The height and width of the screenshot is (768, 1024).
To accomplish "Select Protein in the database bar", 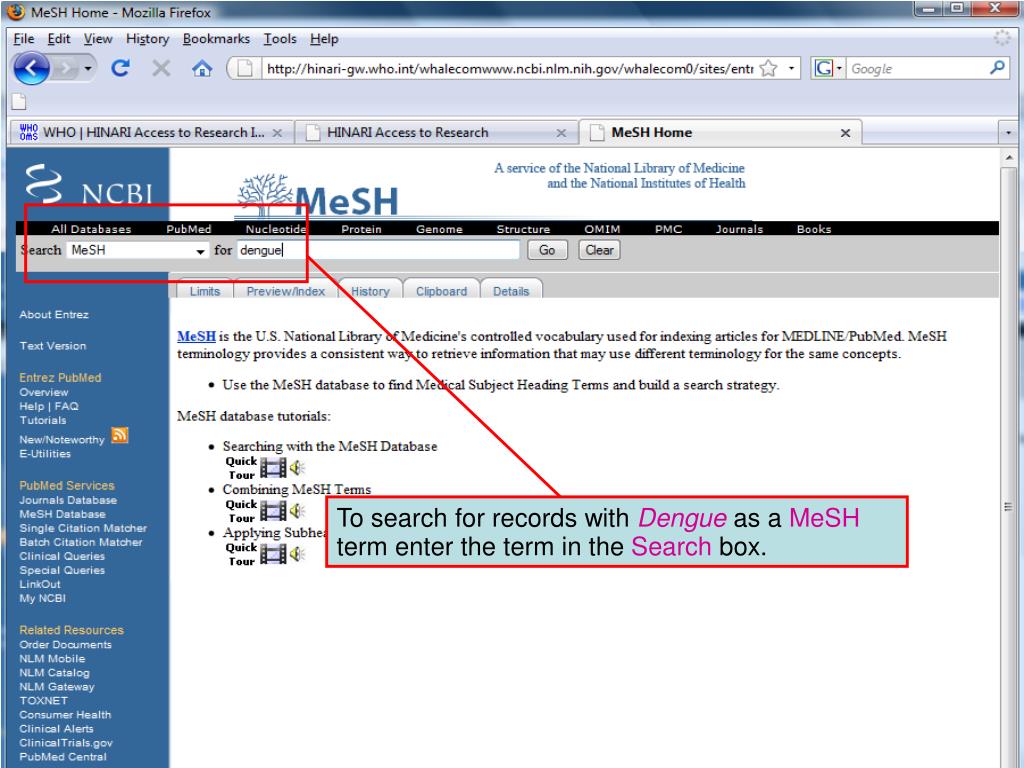I will (361, 229).
